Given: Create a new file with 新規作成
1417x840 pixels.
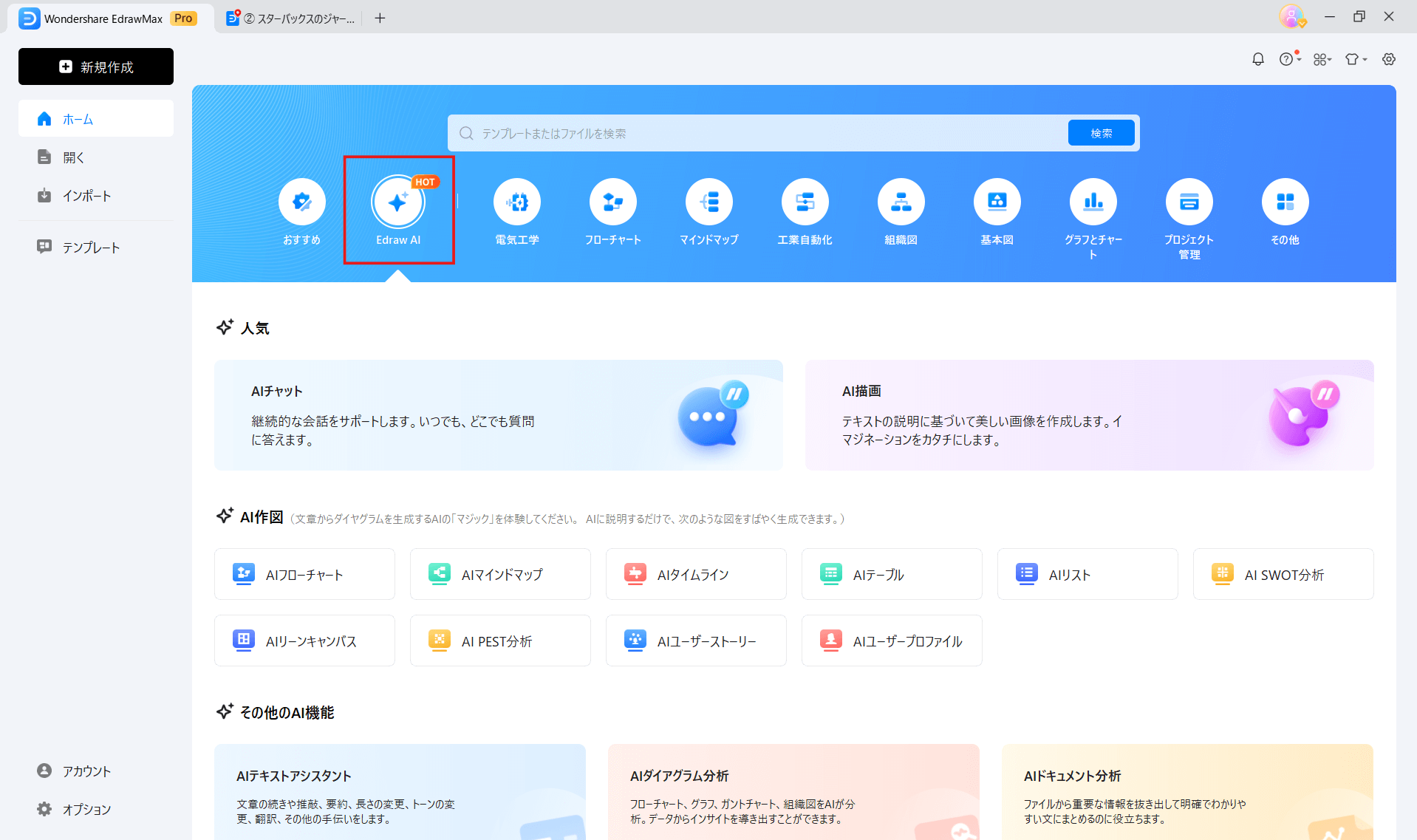Looking at the screenshot, I should pyautogui.click(x=96, y=66).
